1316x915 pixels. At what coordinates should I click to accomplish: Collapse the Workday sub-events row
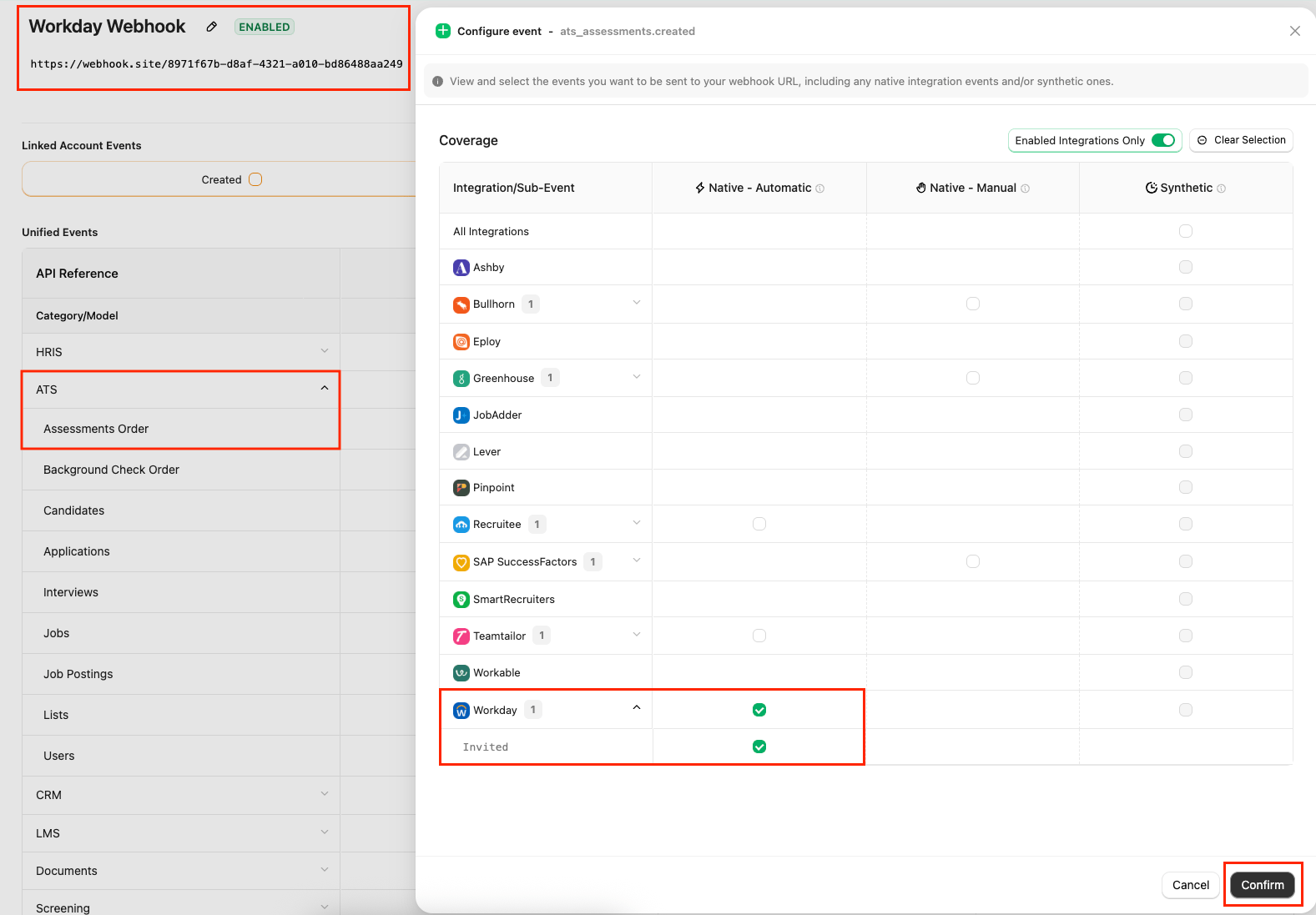637,708
